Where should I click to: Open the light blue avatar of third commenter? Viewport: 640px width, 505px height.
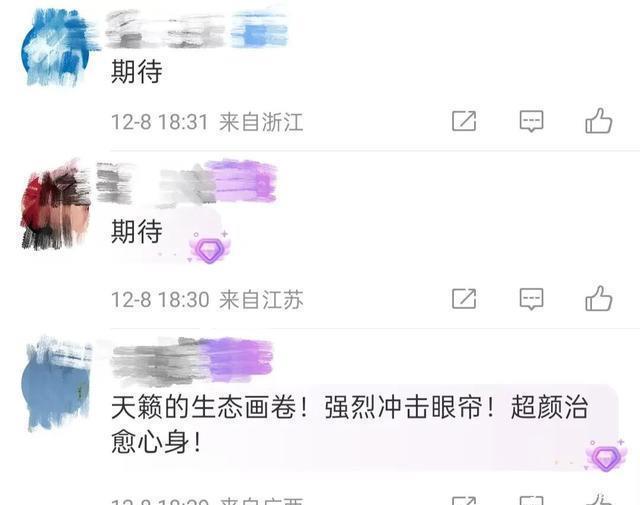pyautogui.click(x=56, y=384)
